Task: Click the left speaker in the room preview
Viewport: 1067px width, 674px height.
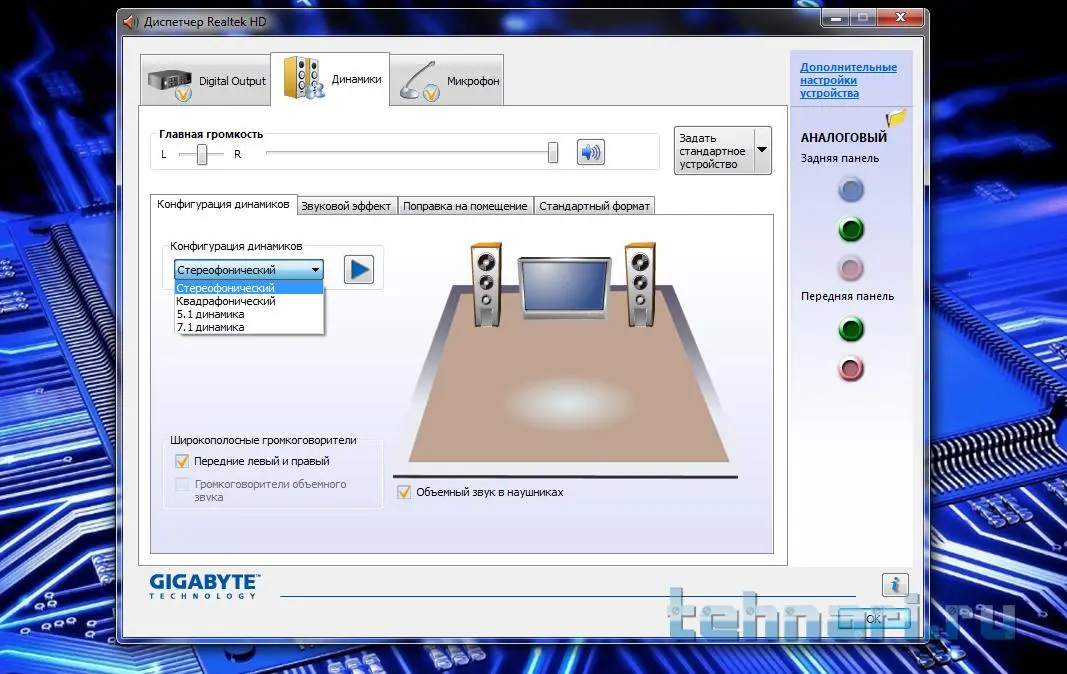Action: [x=486, y=284]
